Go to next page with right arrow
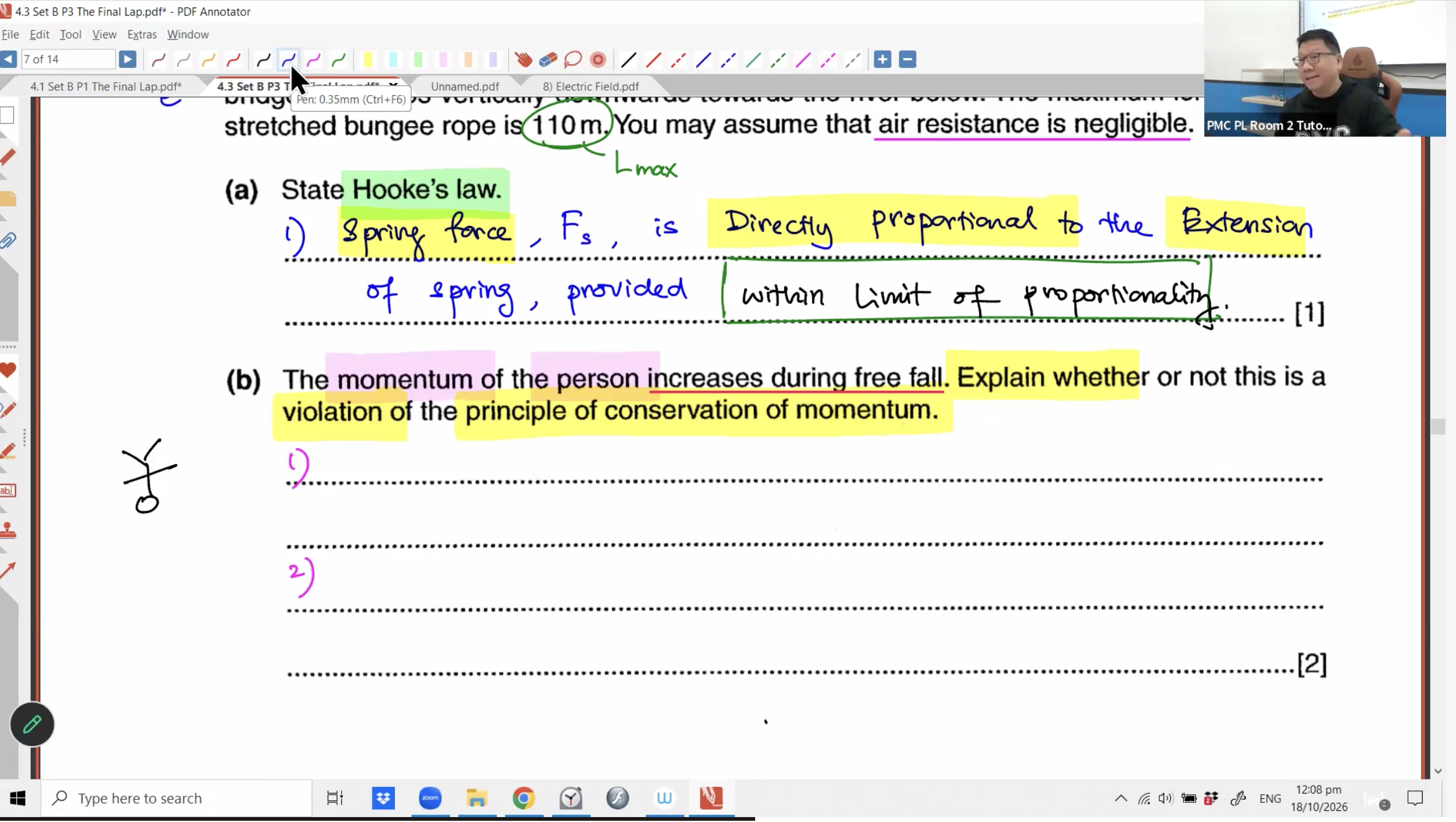Image resolution: width=1456 pixels, height=822 pixels. pos(128,59)
